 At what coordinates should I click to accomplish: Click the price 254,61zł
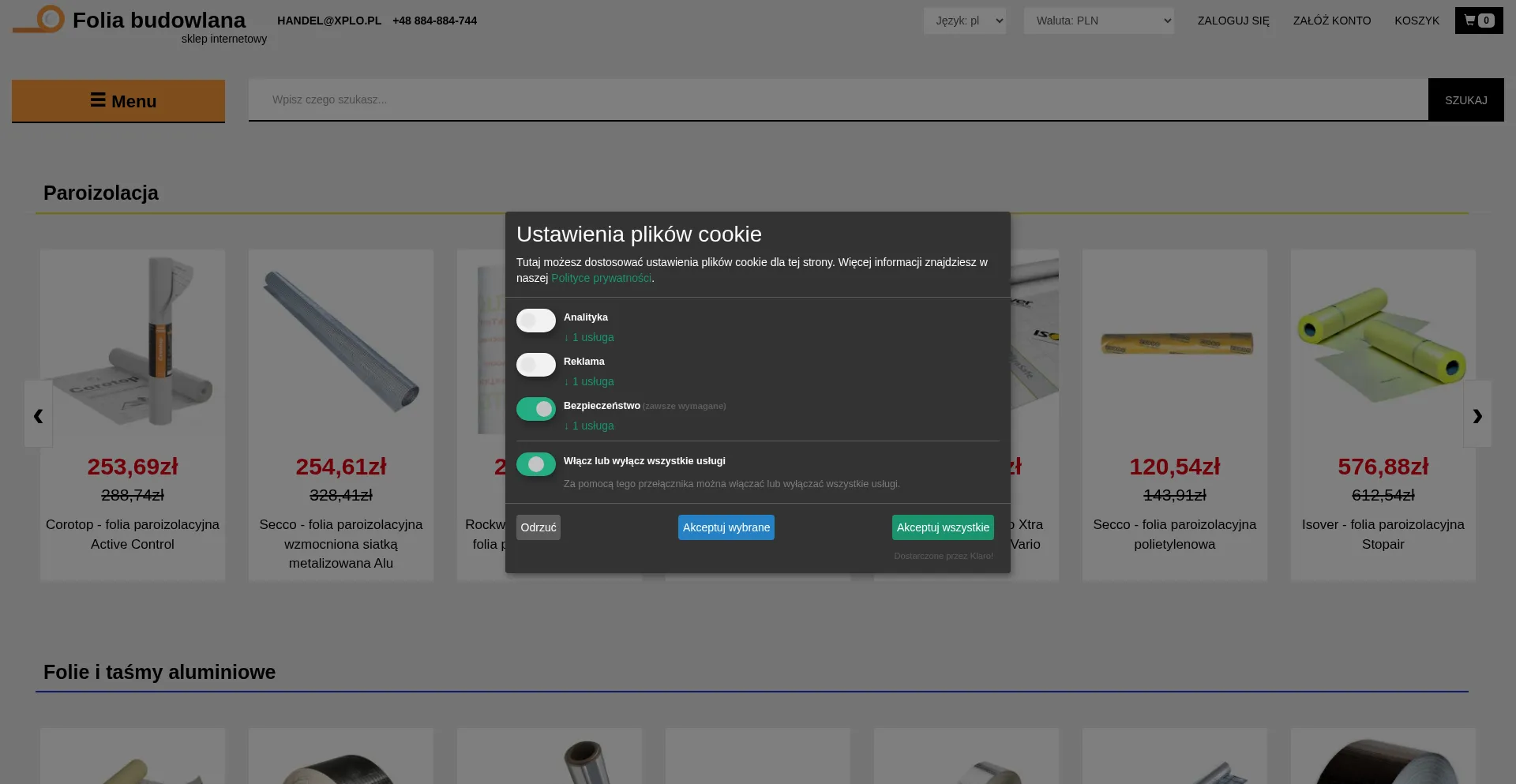(x=341, y=467)
